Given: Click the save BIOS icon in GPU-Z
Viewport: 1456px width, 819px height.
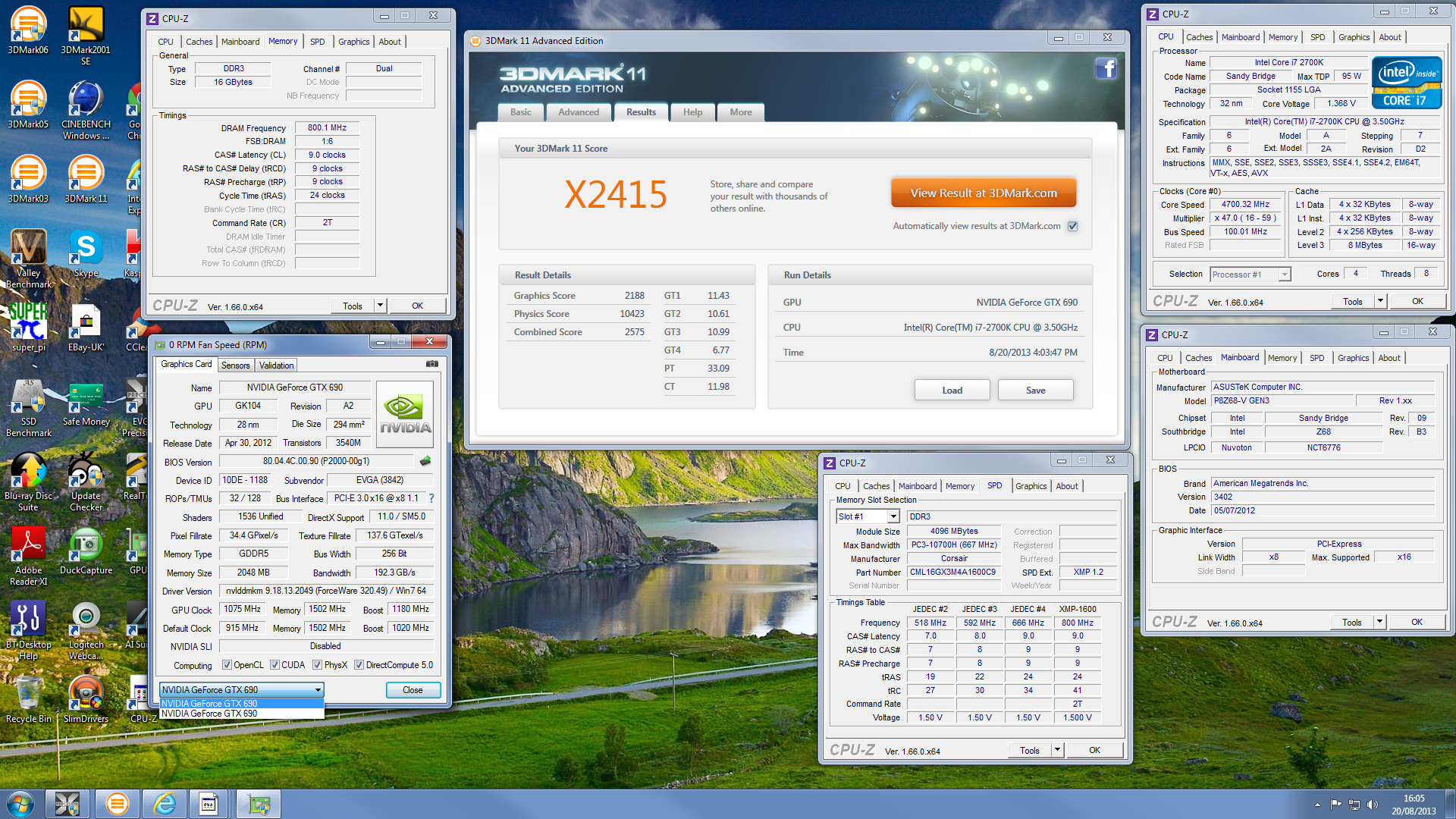Looking at the screenshot, I should coord(425,461).
